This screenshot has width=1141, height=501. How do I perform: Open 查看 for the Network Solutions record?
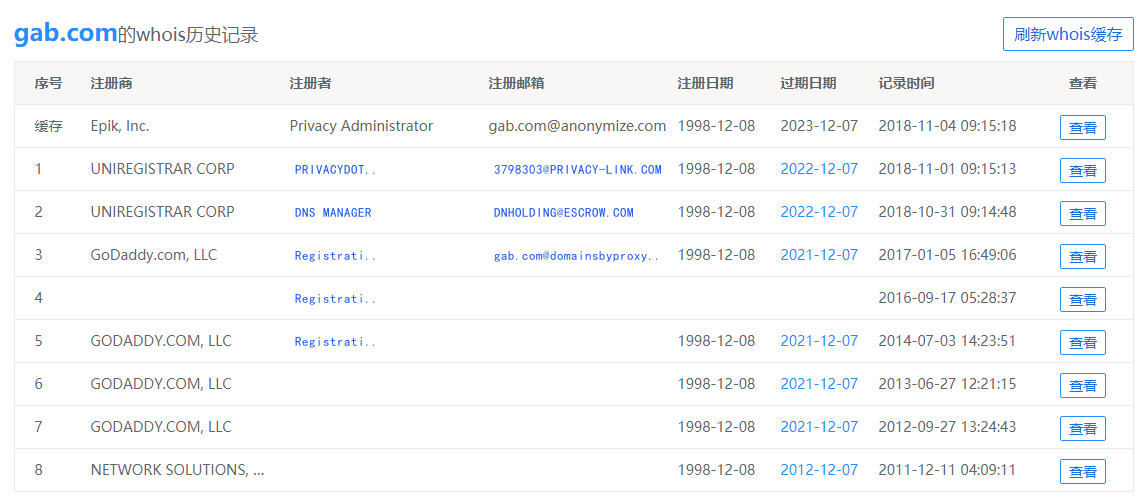click(x=1082, y=471)
